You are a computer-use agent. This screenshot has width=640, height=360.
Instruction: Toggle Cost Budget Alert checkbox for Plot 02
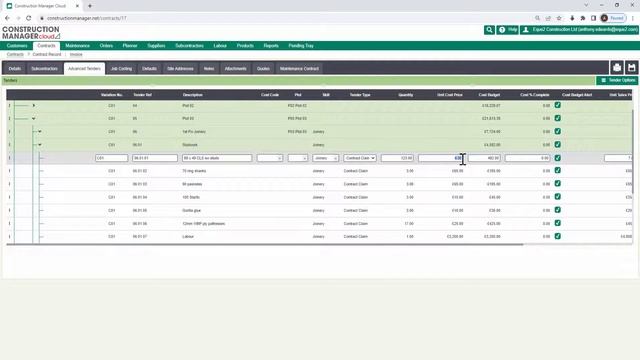coord(558,105)
